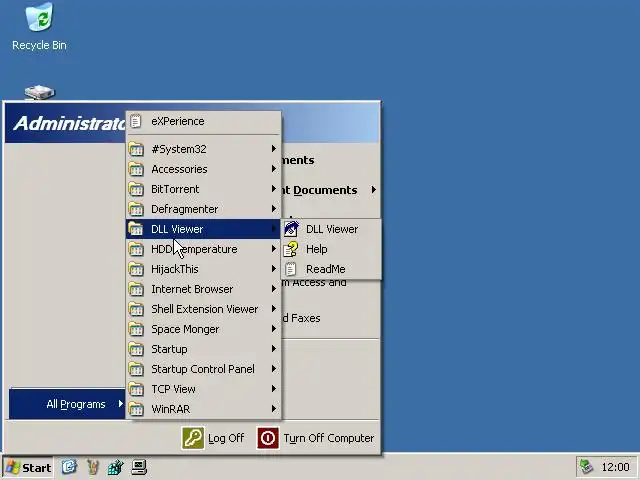Click the HDD Temperature menu label

click(x=194, y=249)
